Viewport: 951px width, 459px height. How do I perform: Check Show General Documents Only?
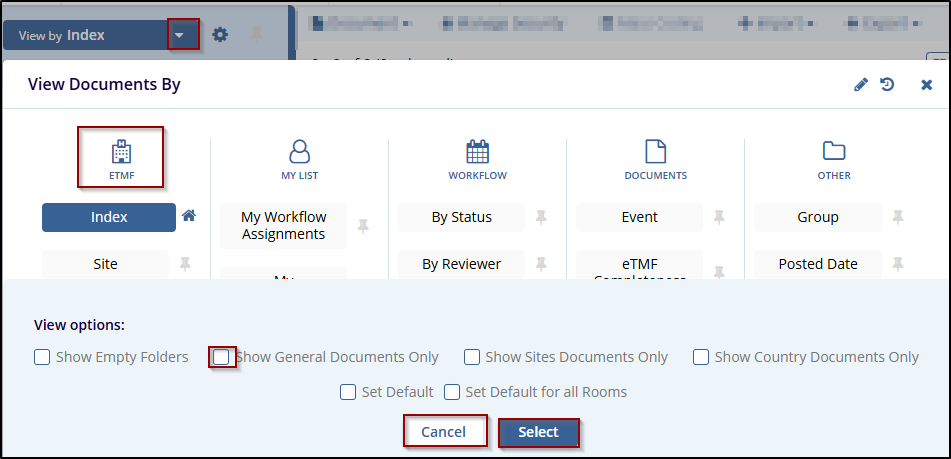pyautogui.click(x=222, y=357)
